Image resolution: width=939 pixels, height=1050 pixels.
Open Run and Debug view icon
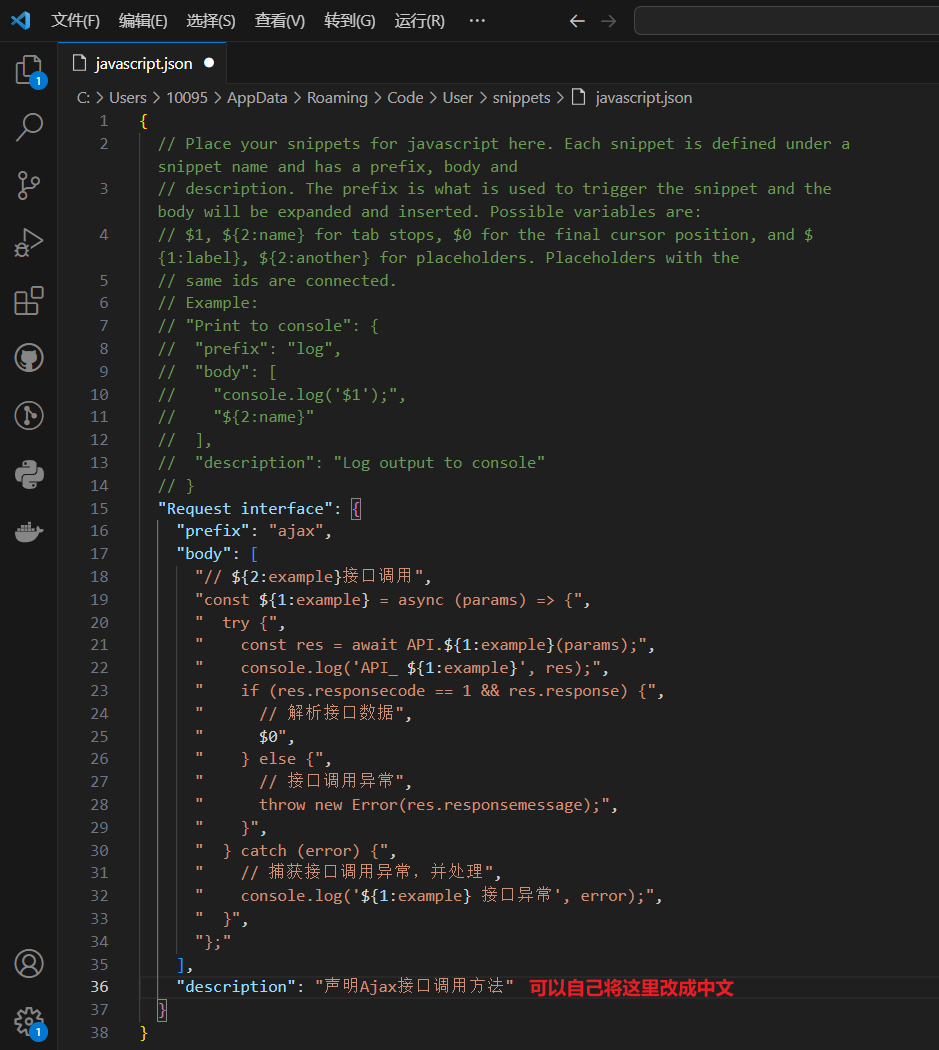pyautogui.click(x=29, y=242)
